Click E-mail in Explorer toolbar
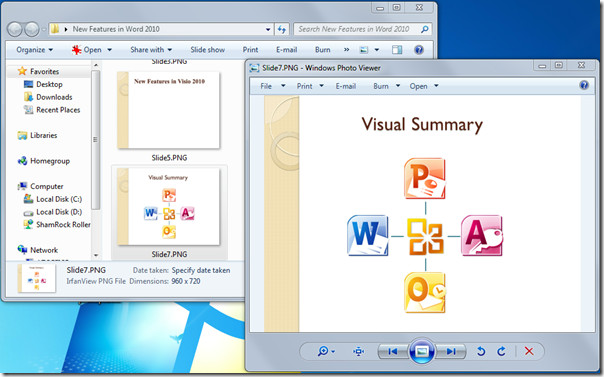Viewport: 604px width, 377px height. (287, 50)
